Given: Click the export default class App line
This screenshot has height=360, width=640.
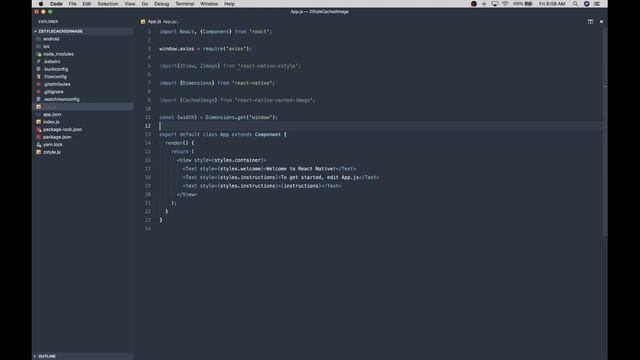Looking at the screenshot, I should click(223, 134).
